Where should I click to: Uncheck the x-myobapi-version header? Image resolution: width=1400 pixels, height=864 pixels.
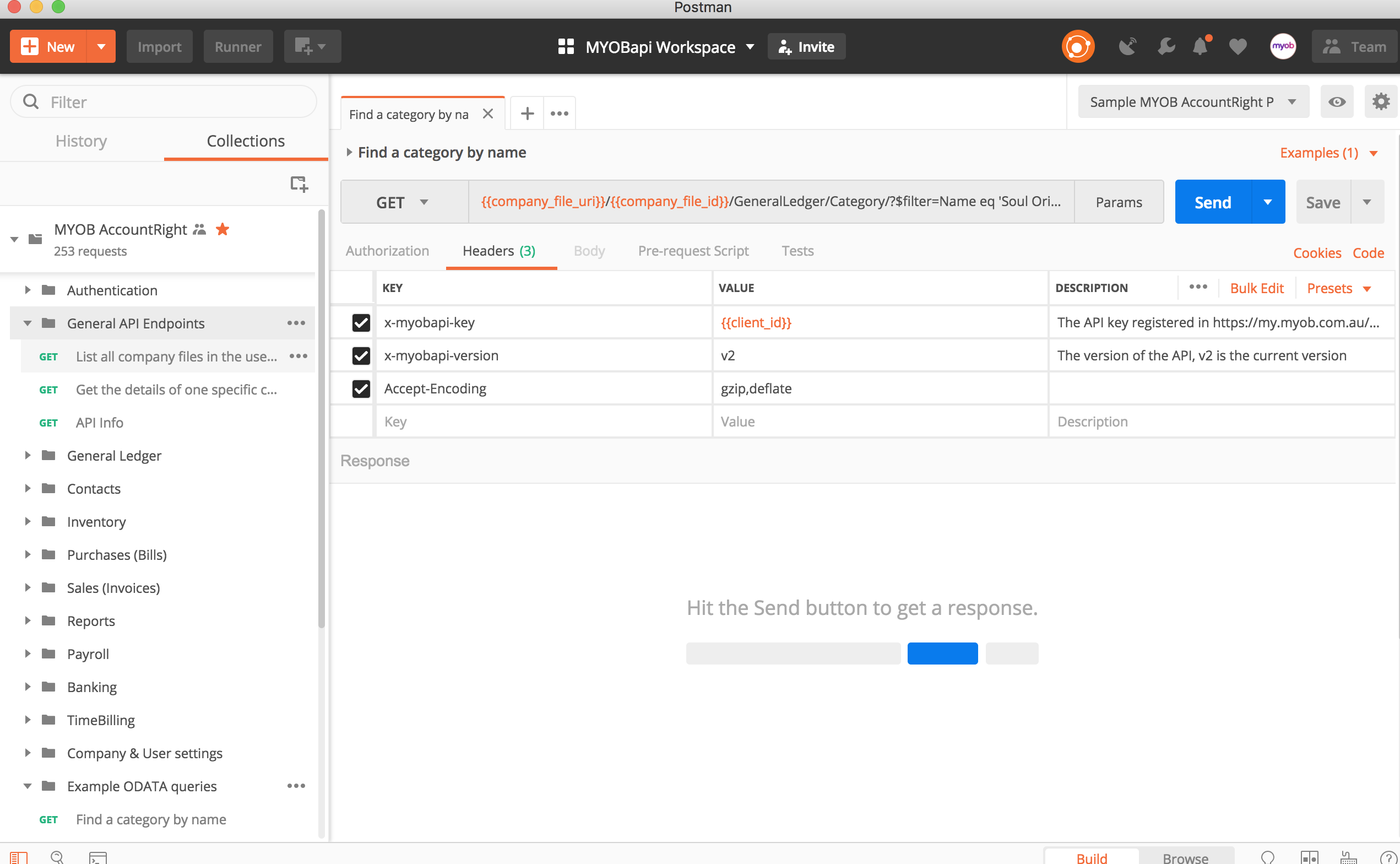pyautogui.click(x=361, y=355)
